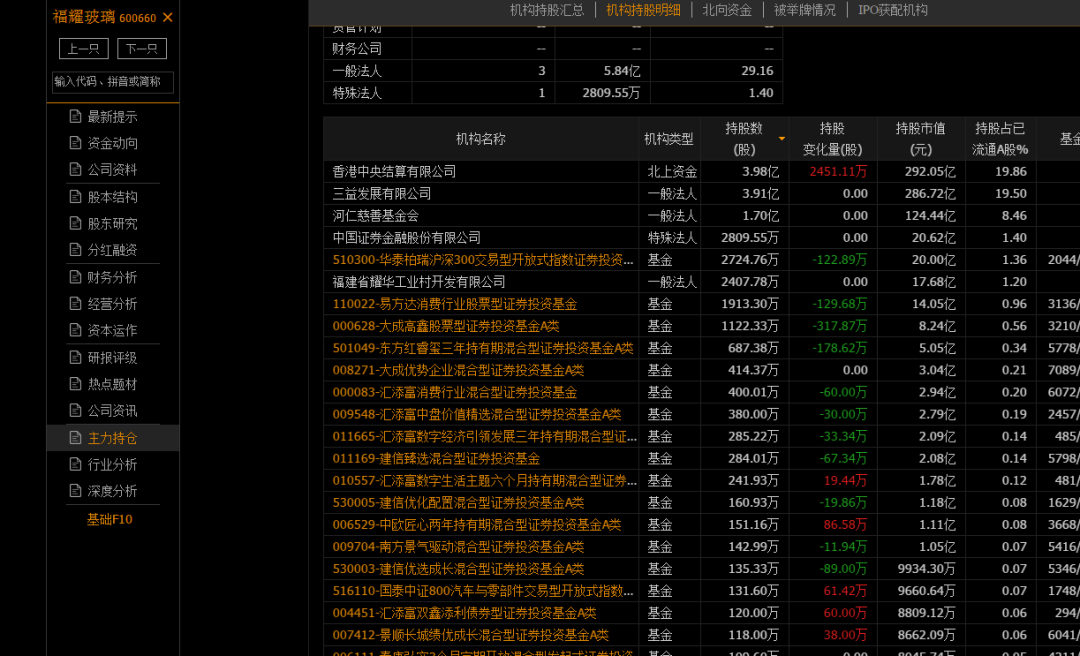Click 一般法人 row in summary table
Screen dimensions: 1080x656
552,71
